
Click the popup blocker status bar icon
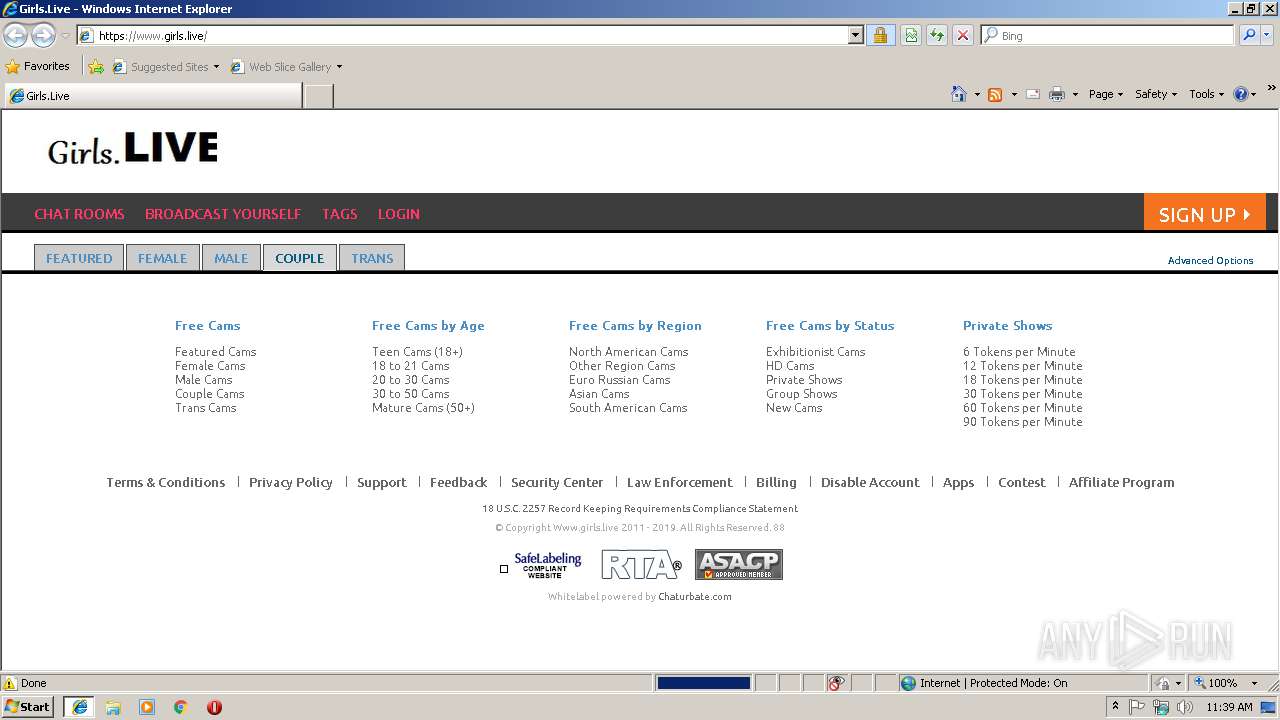tap(837, 683)
